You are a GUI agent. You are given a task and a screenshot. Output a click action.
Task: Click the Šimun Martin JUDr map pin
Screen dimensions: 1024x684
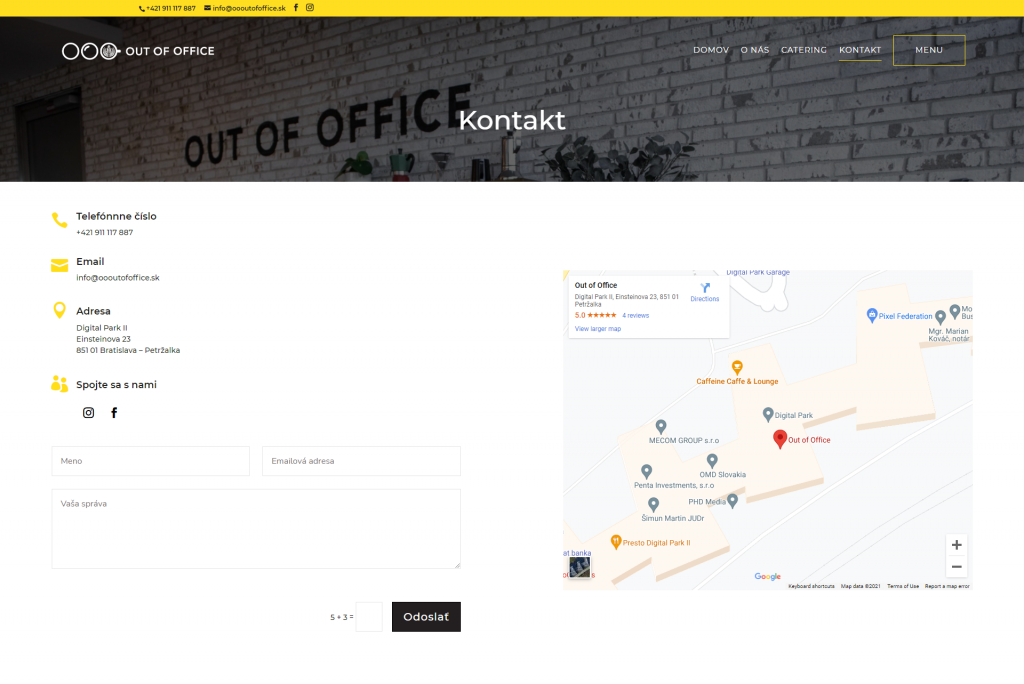pos(653,504)
